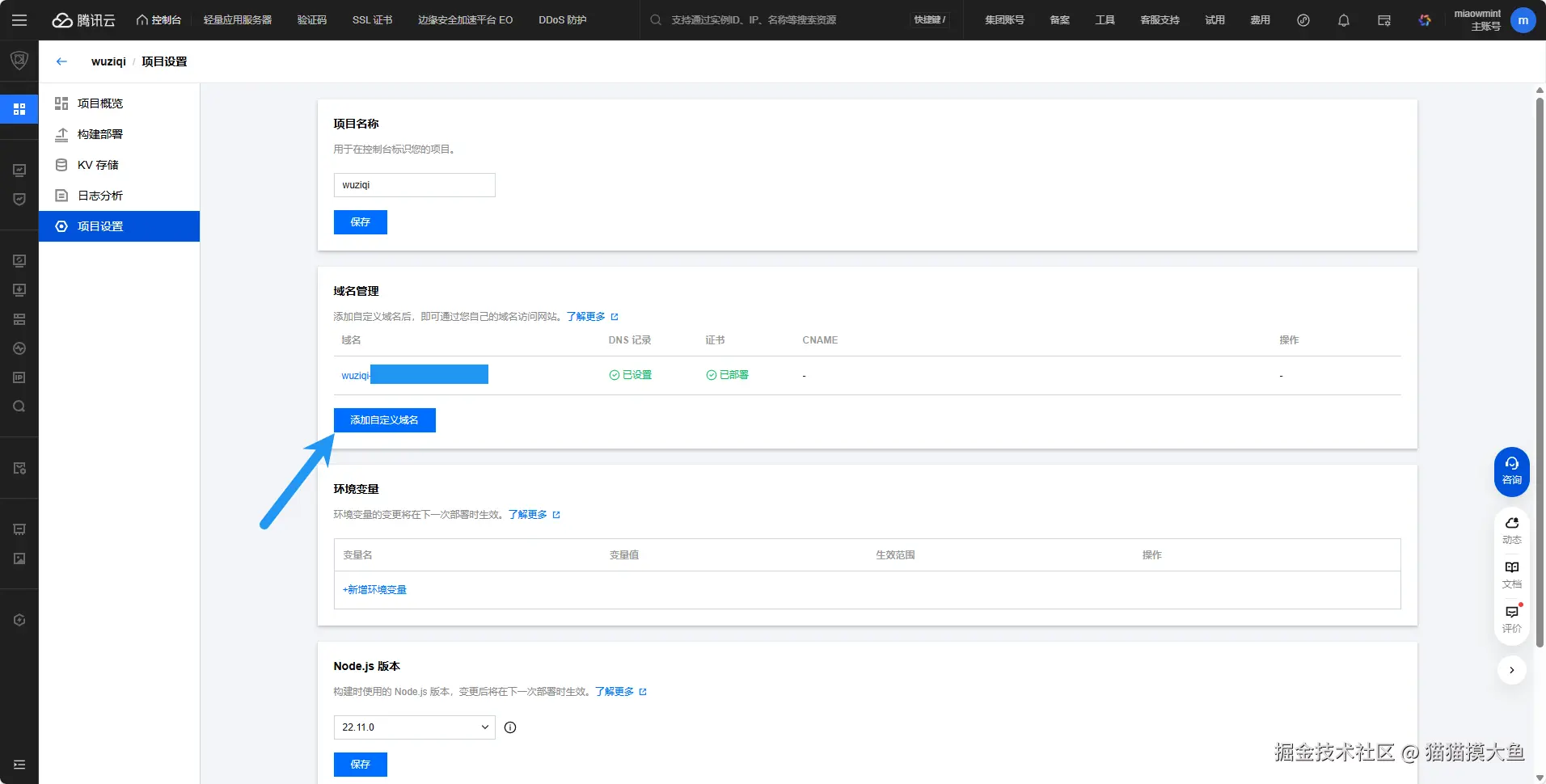
Task: Click the page vertical scrollbar
Action: [1540, 372]
